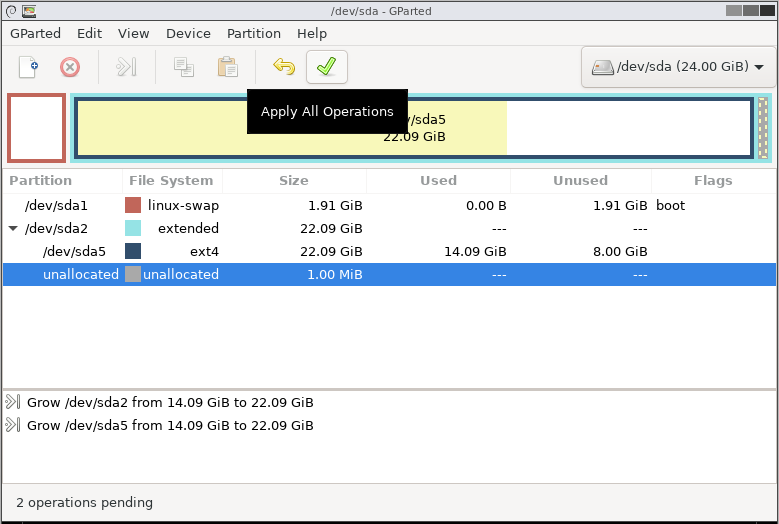Viewport: 779px width, 524px height.
Task: Click the red sda1 block in disk map
Action: [x=37, y=128]
